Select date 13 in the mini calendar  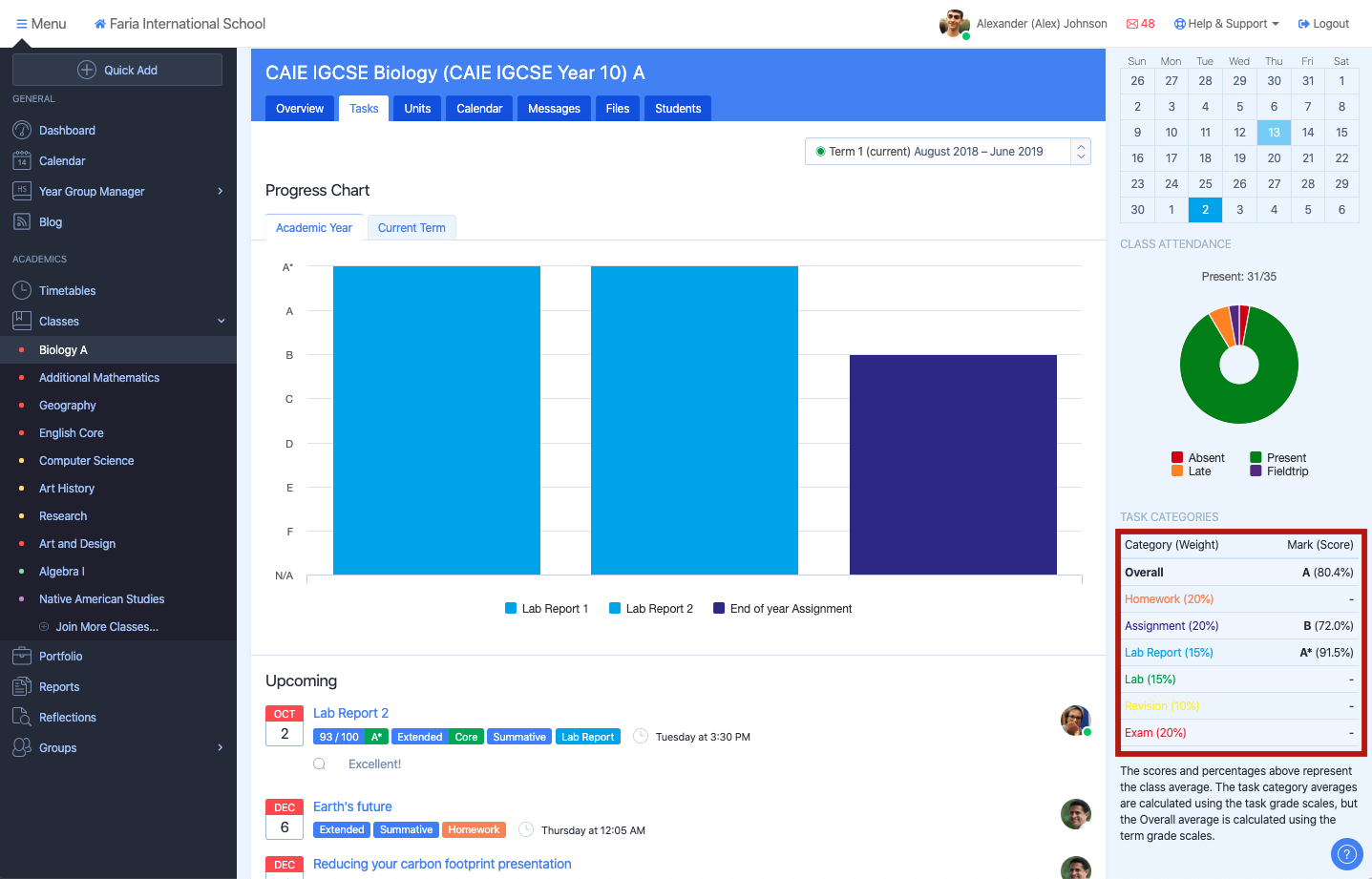pos(1274,133)
